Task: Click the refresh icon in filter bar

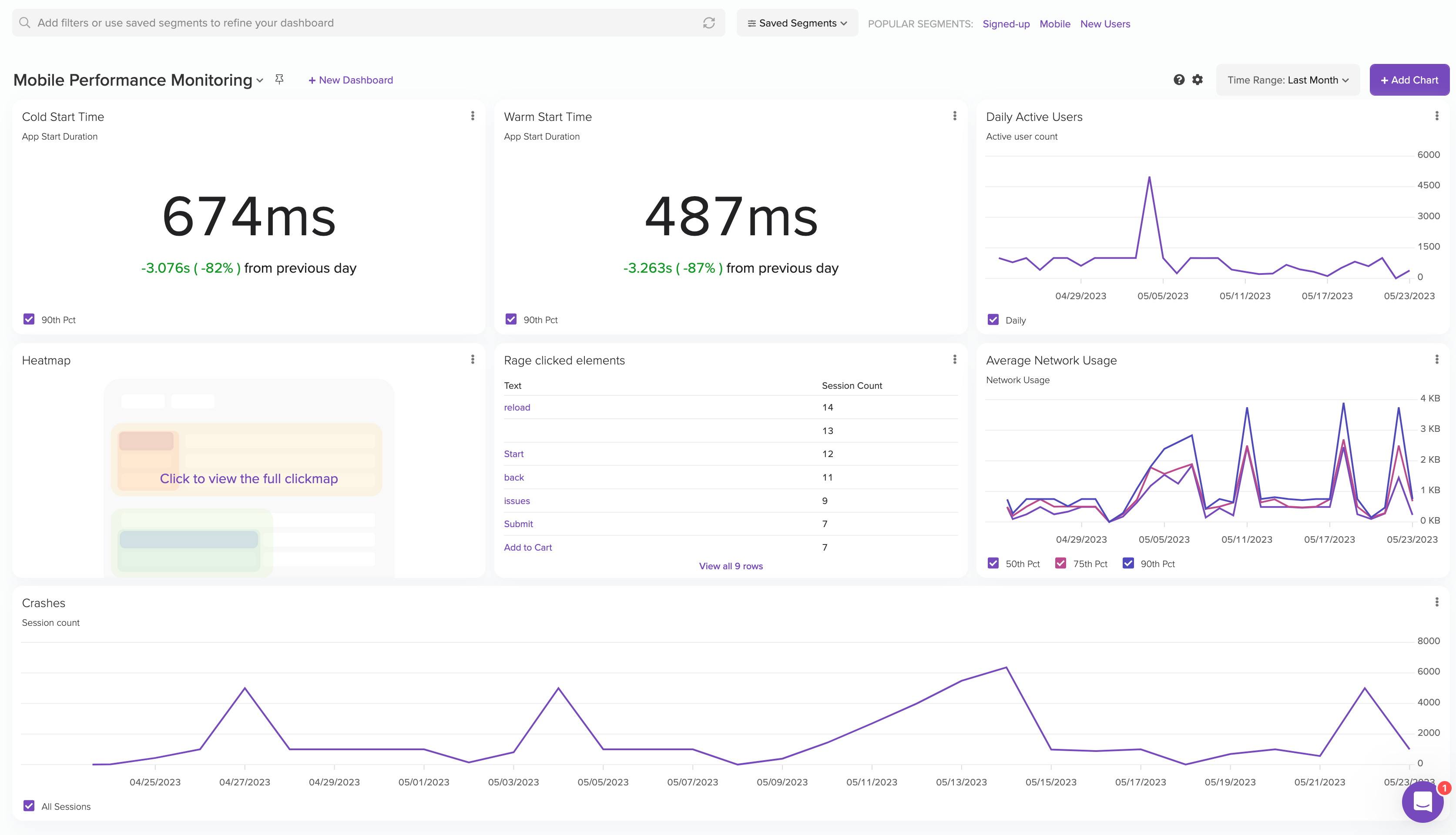Action: (708, 23)
